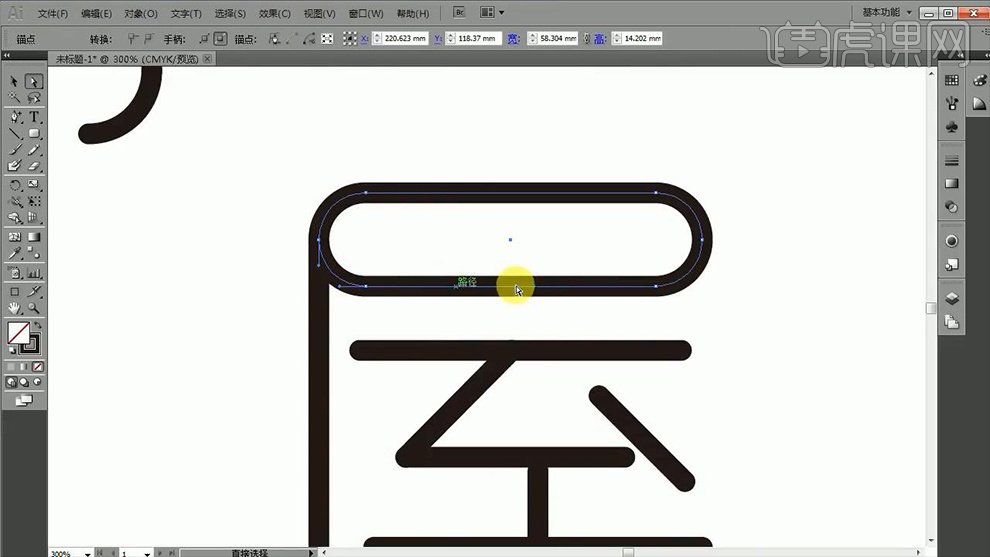
Task: Open the Layers panel icon in right dock
Action: click(952, 298)
